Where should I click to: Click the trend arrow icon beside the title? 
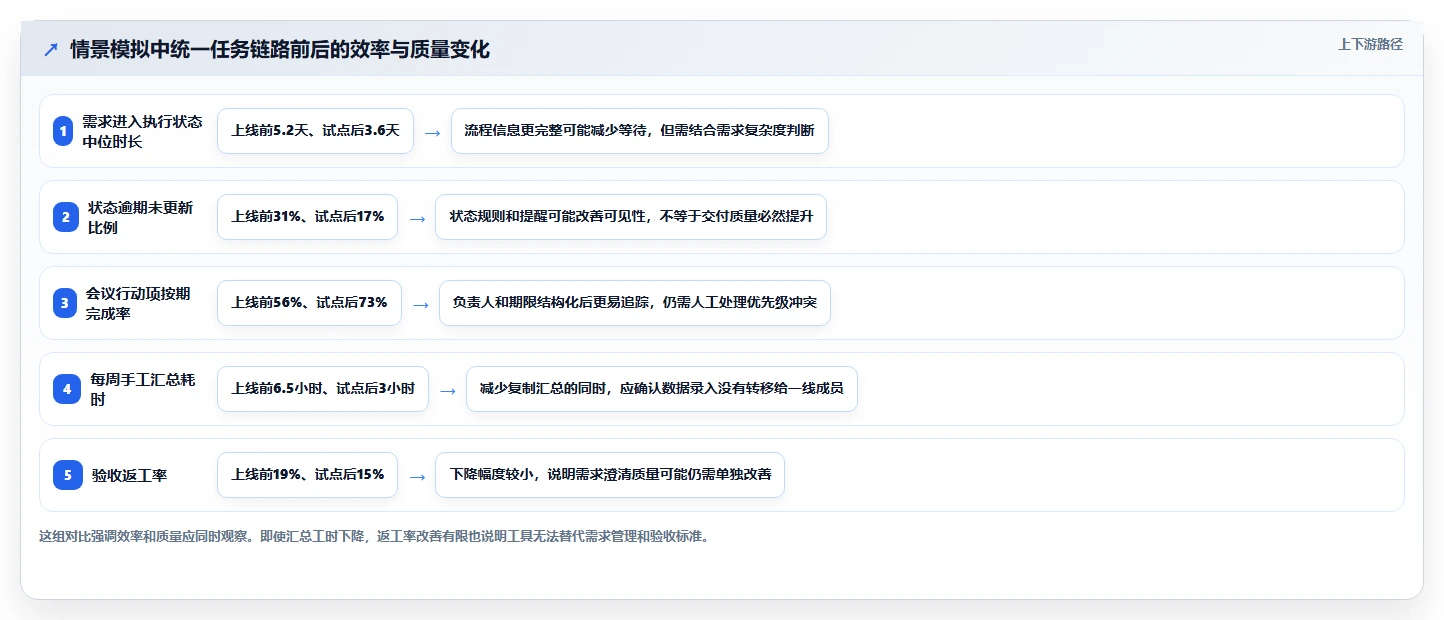coord(51,50)
